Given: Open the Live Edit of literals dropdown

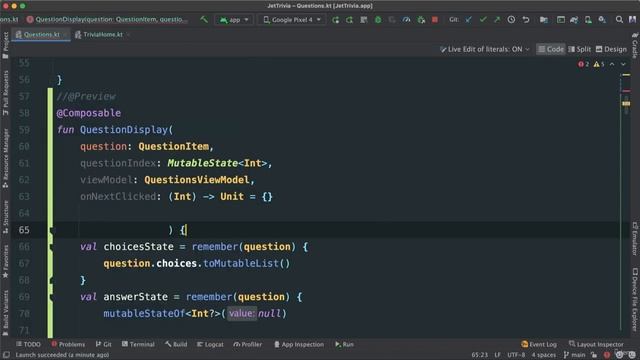Looking at the screenshot, I should [x=485, y=49].
